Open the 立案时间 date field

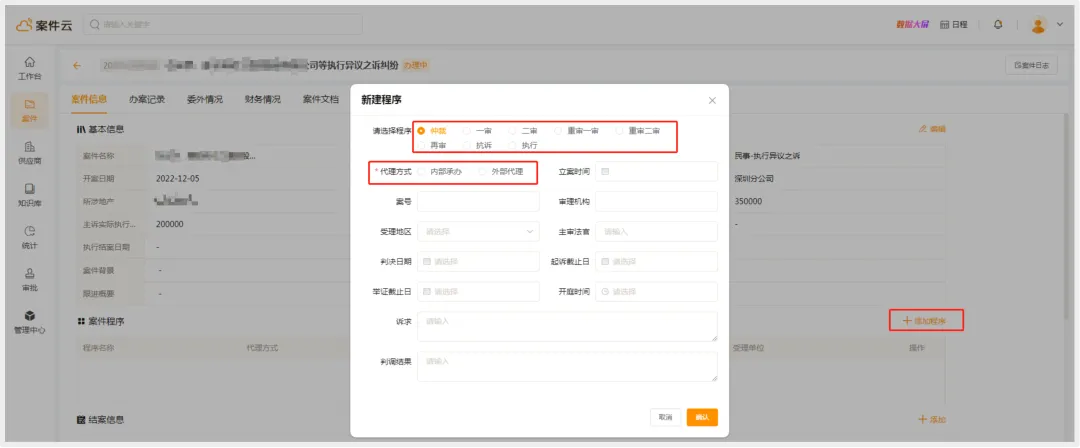(656, 172)
